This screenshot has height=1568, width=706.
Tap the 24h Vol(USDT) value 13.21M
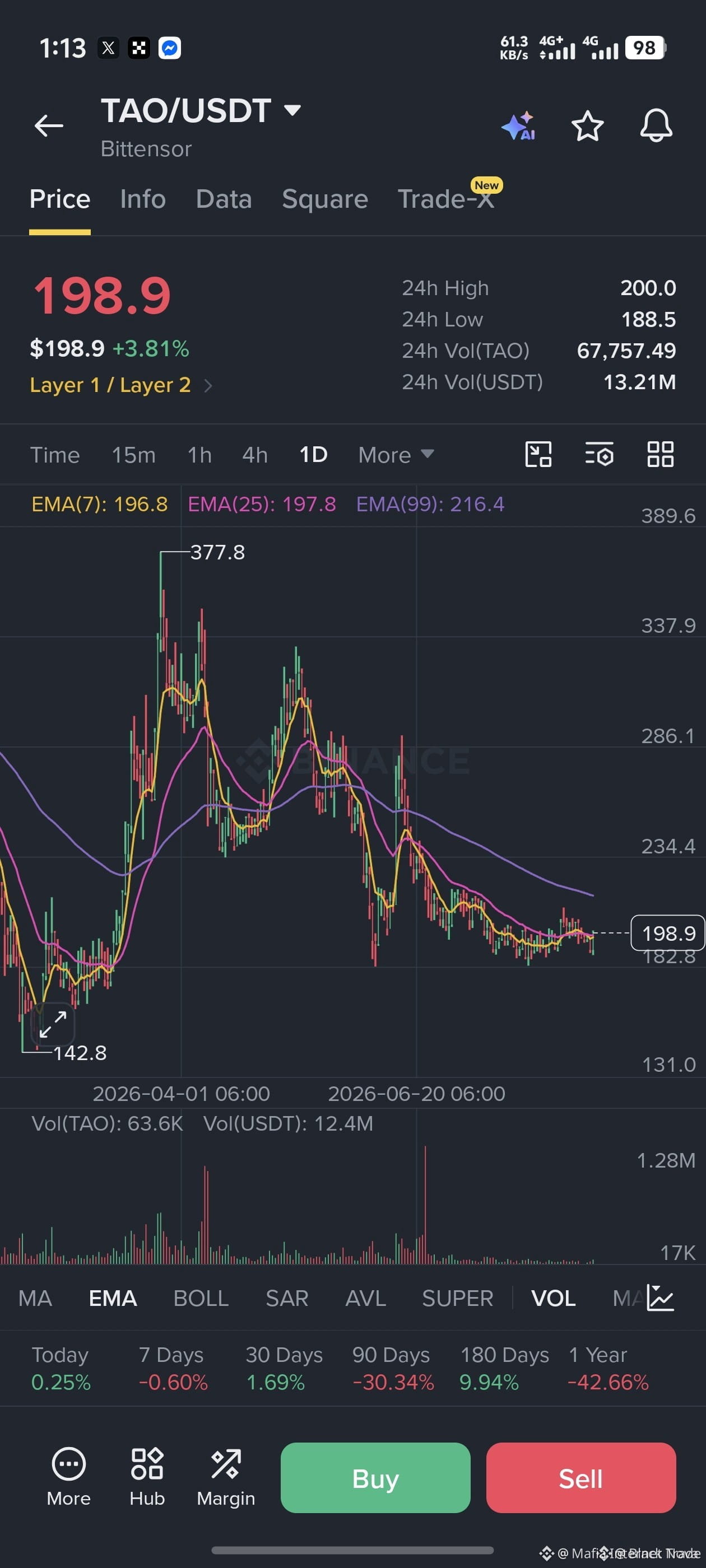point(639,382)
